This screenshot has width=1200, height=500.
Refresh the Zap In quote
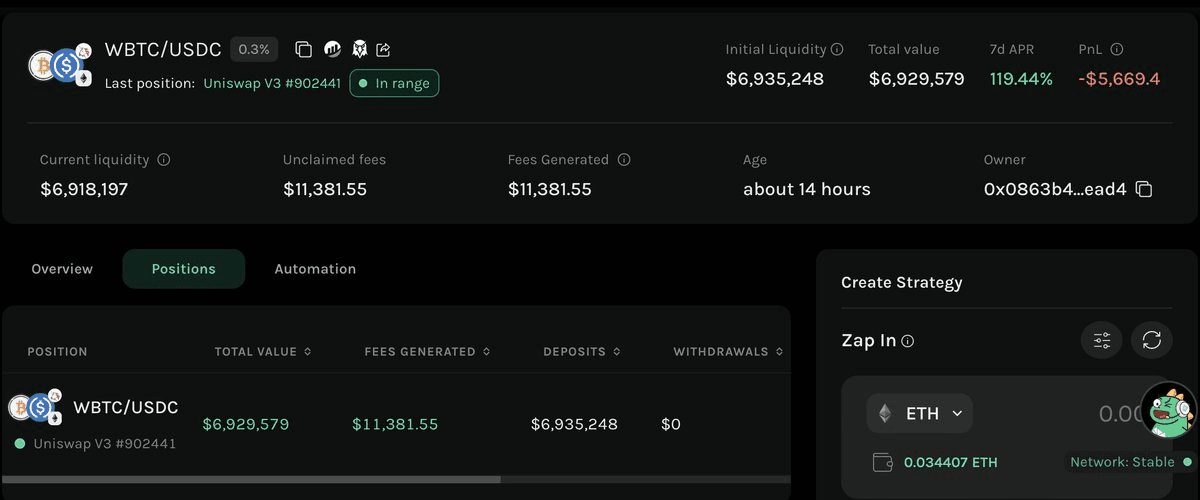[1151, 340]
